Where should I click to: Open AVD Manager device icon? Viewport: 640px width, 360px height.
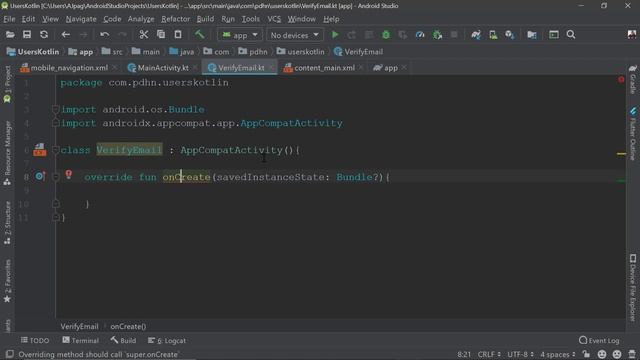[493, 35]
